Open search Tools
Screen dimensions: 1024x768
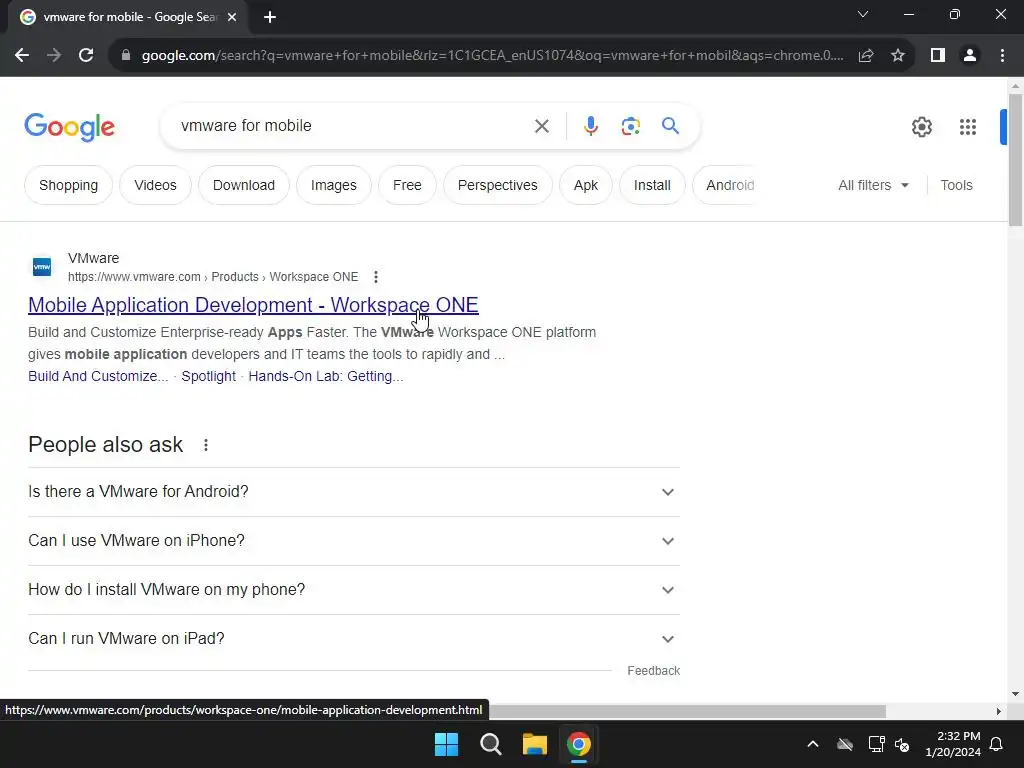(x=956, y=185)
